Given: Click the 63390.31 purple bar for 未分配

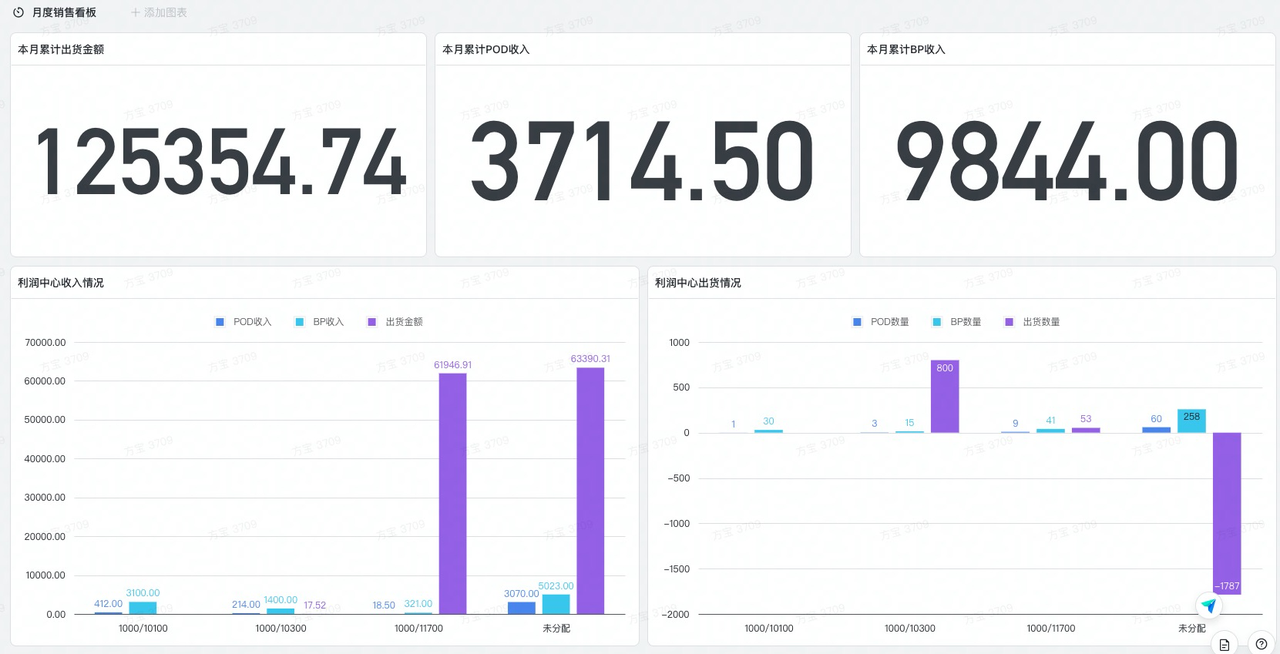Looking at the screenshot, I should [590, 490].
